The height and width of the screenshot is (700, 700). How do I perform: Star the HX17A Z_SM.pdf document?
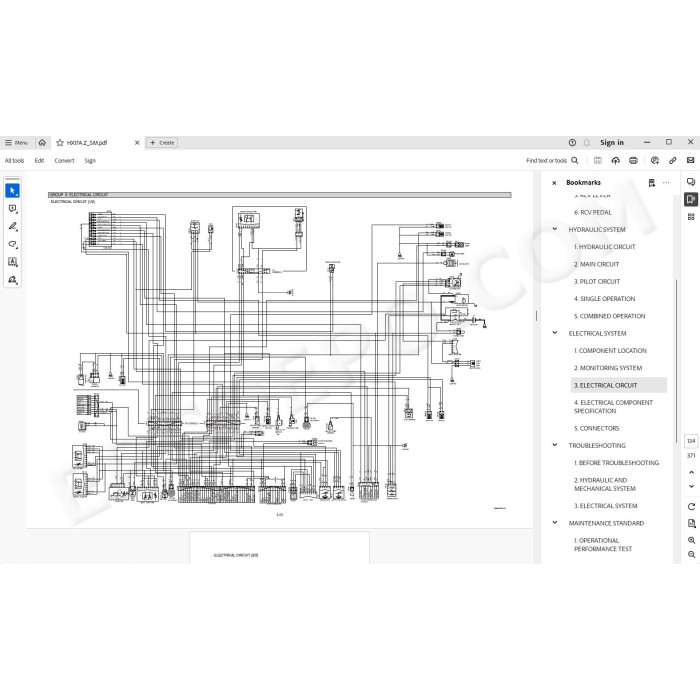(60, 143)
